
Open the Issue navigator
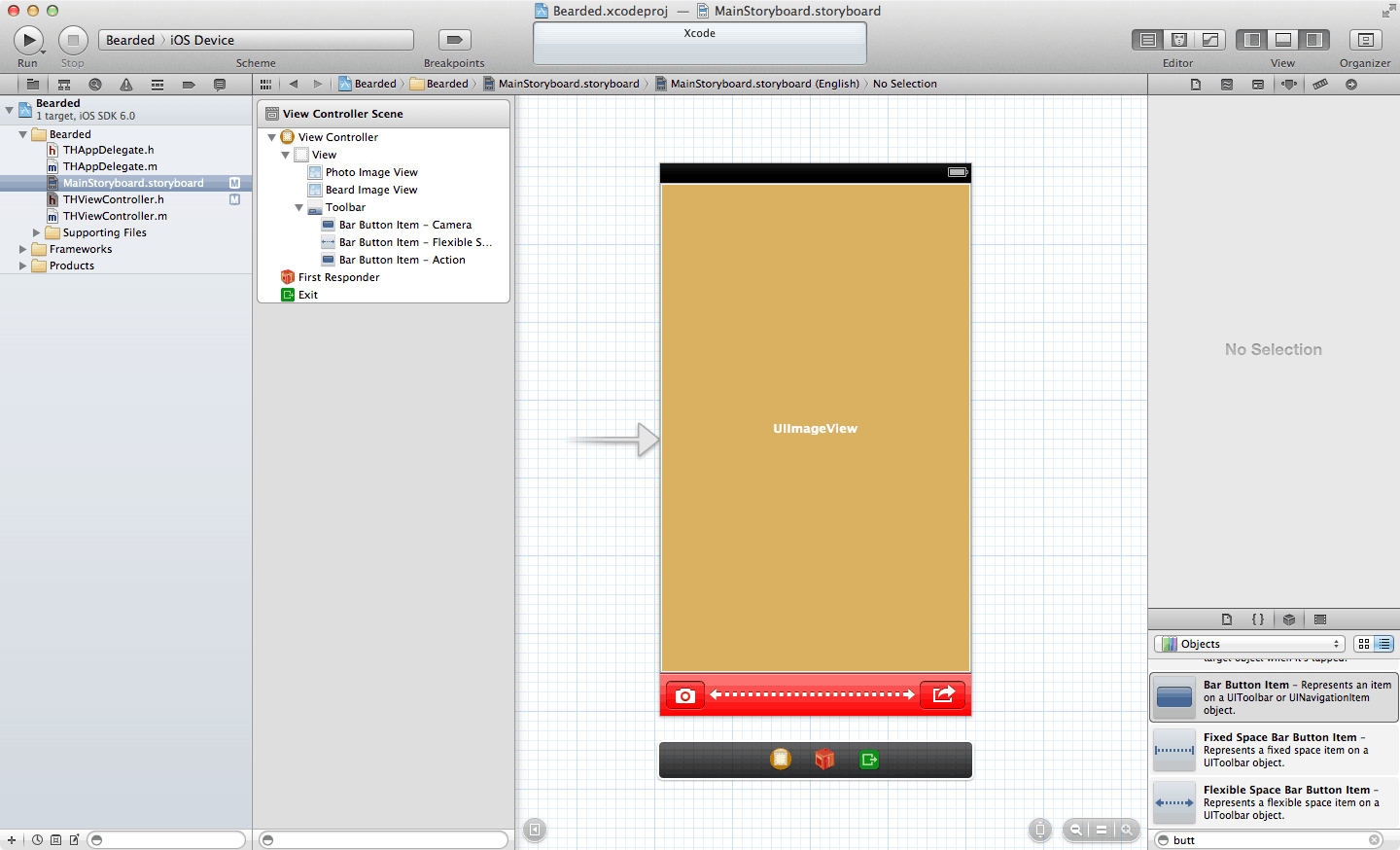point(126,85)
